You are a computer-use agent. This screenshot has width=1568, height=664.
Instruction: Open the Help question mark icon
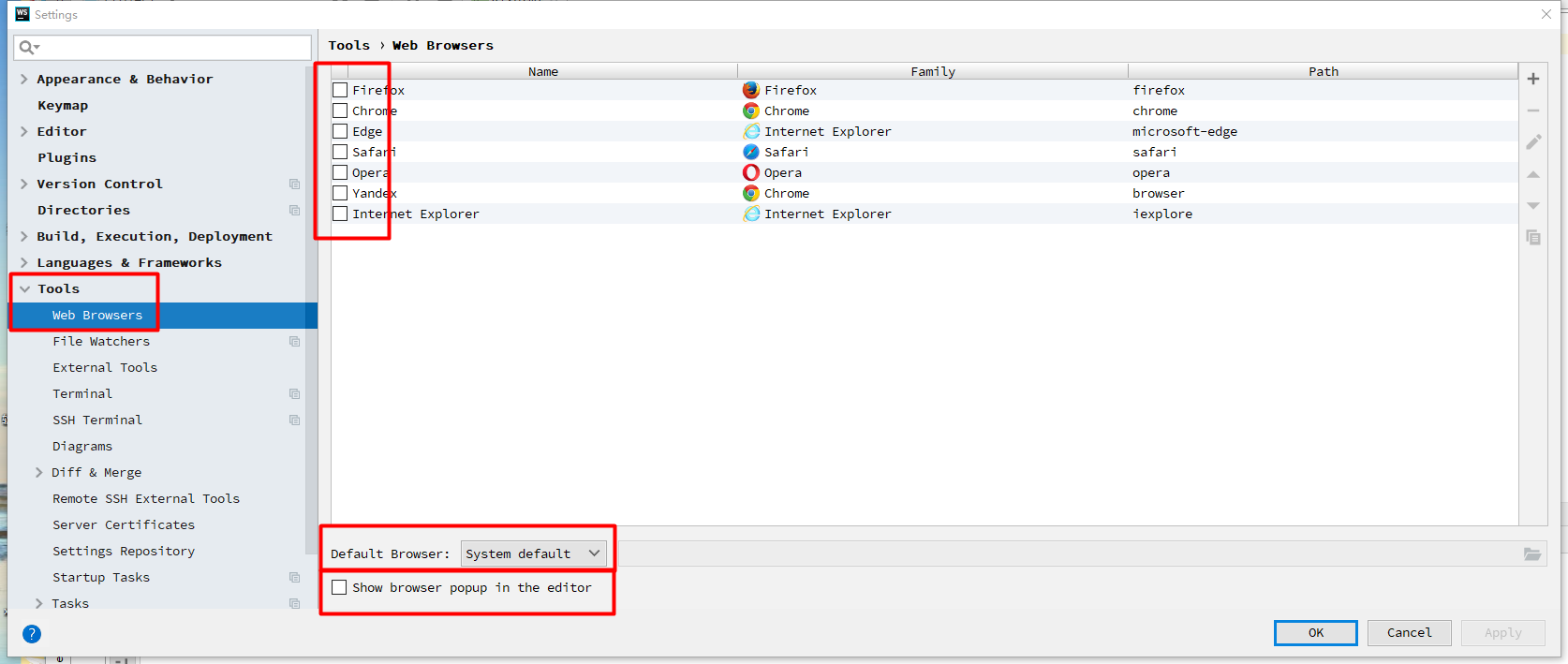click(32, 634)
